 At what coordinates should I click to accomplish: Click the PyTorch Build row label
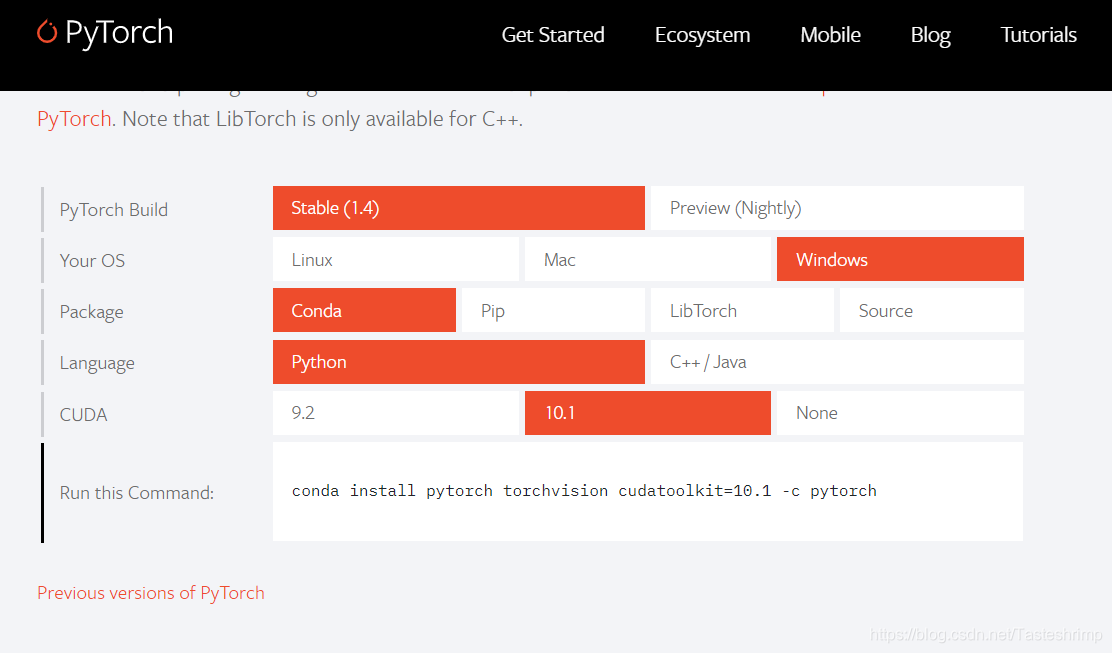[113, 210]
